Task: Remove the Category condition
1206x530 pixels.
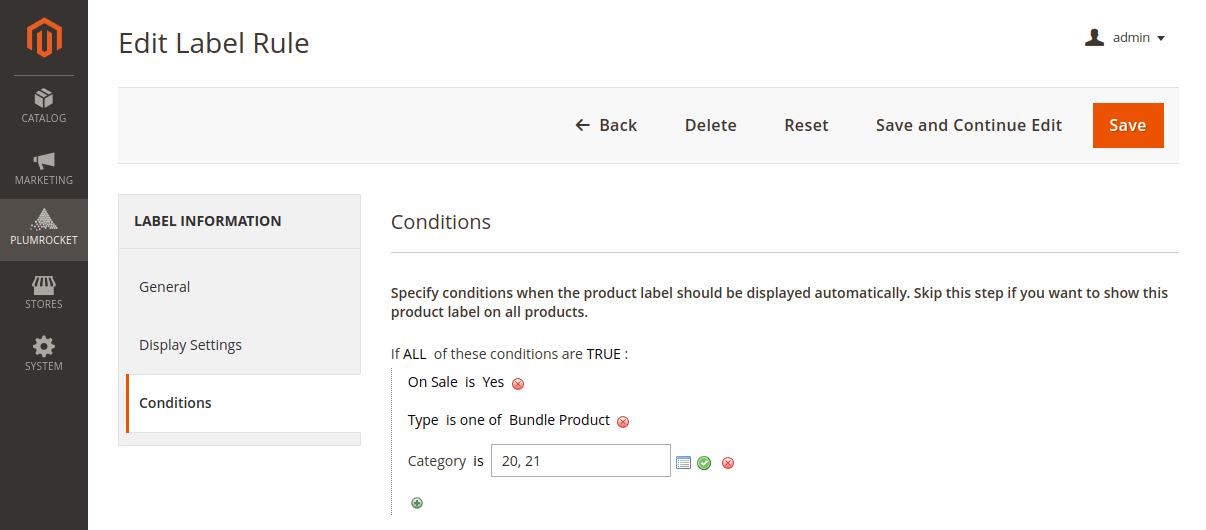Action: (728, 463)
